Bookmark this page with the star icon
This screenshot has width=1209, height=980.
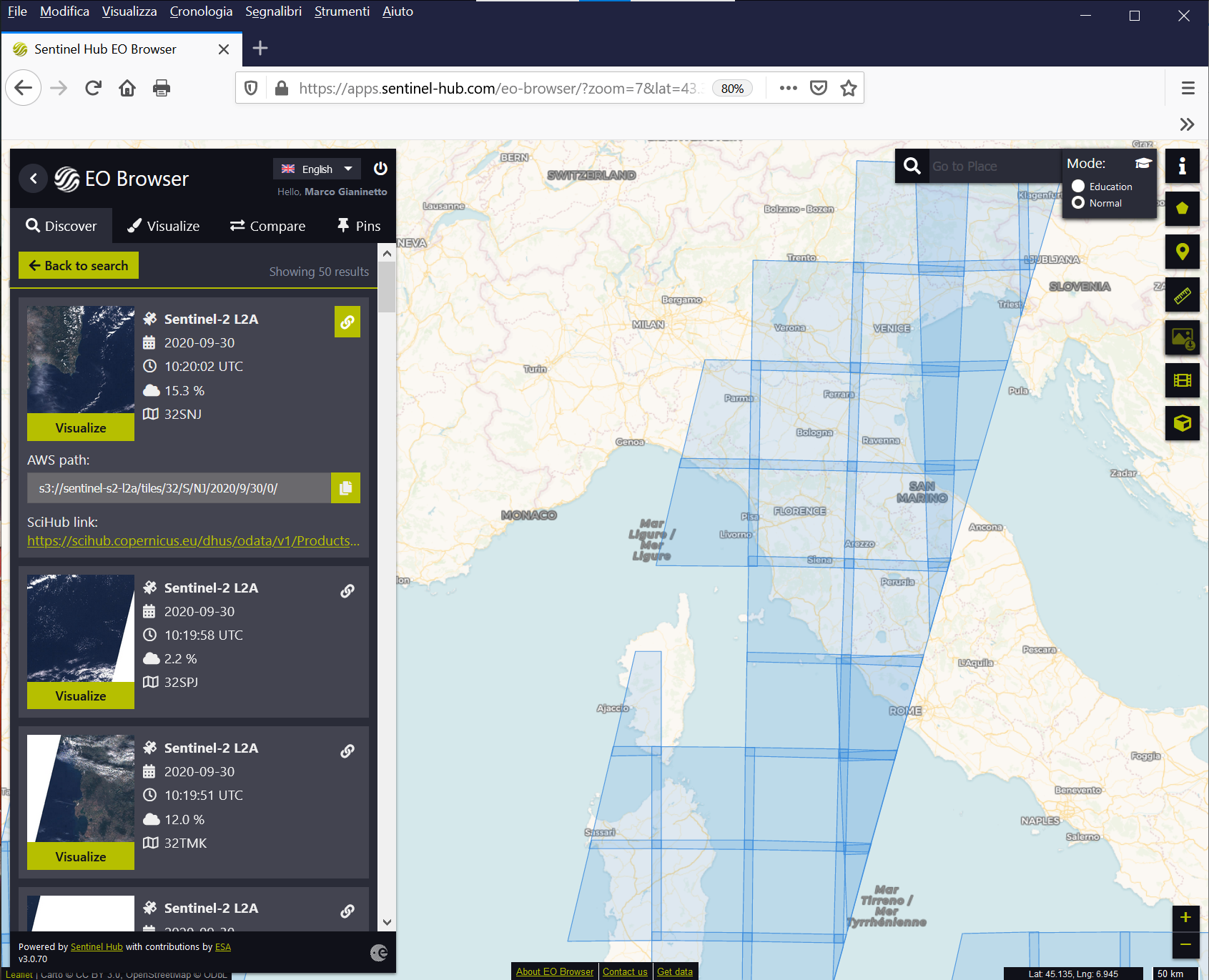849,88
